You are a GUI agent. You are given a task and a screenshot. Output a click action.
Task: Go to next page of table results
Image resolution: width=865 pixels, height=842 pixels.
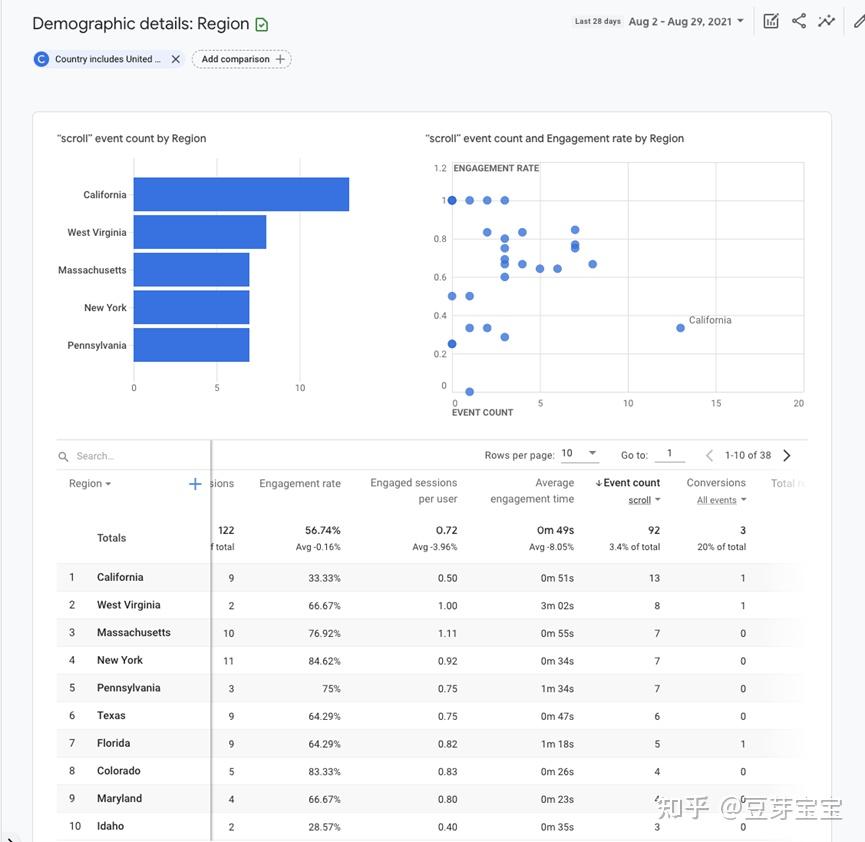[x=787, y=454]
